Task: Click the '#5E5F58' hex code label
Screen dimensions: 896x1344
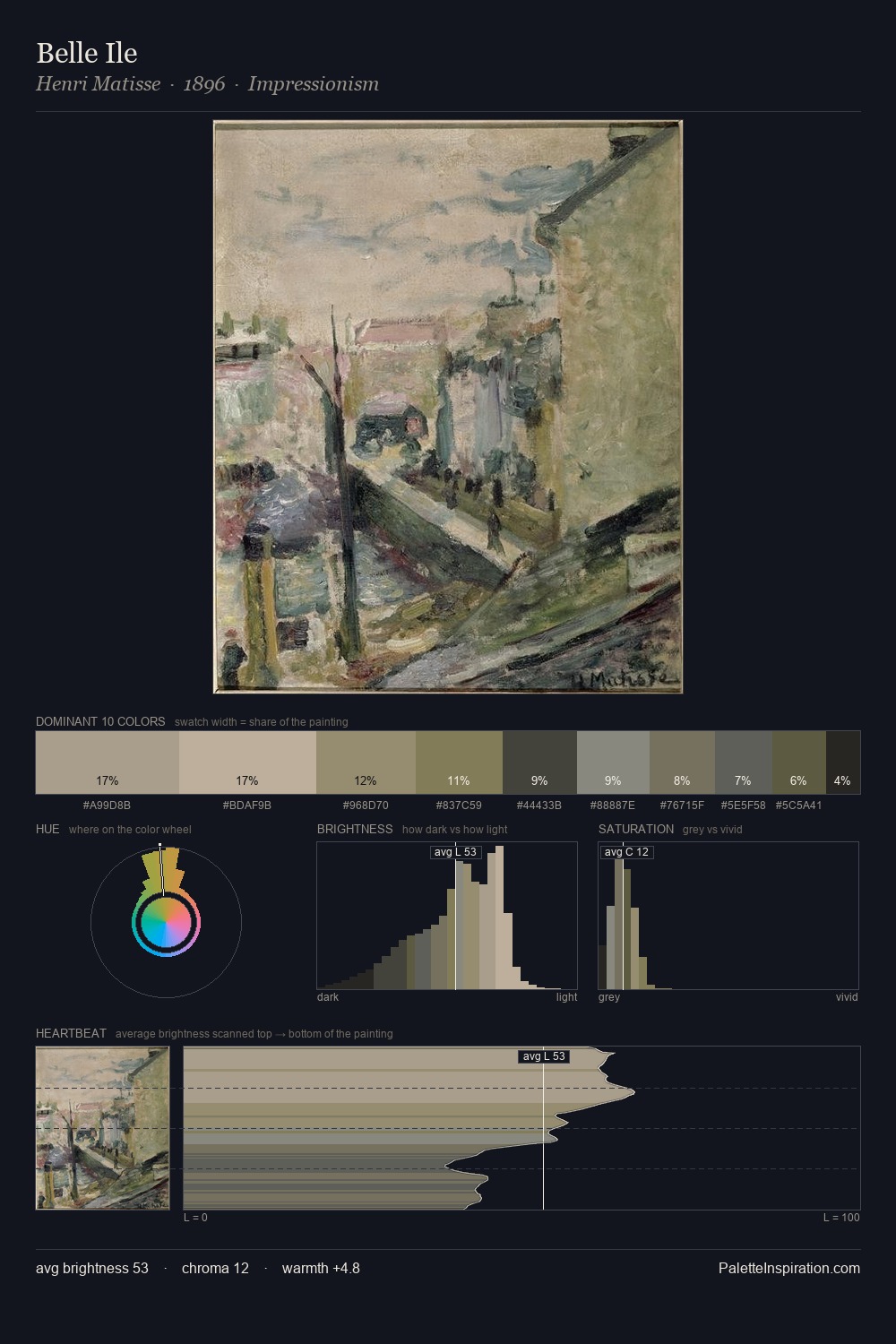Action: tap(743, 805)
